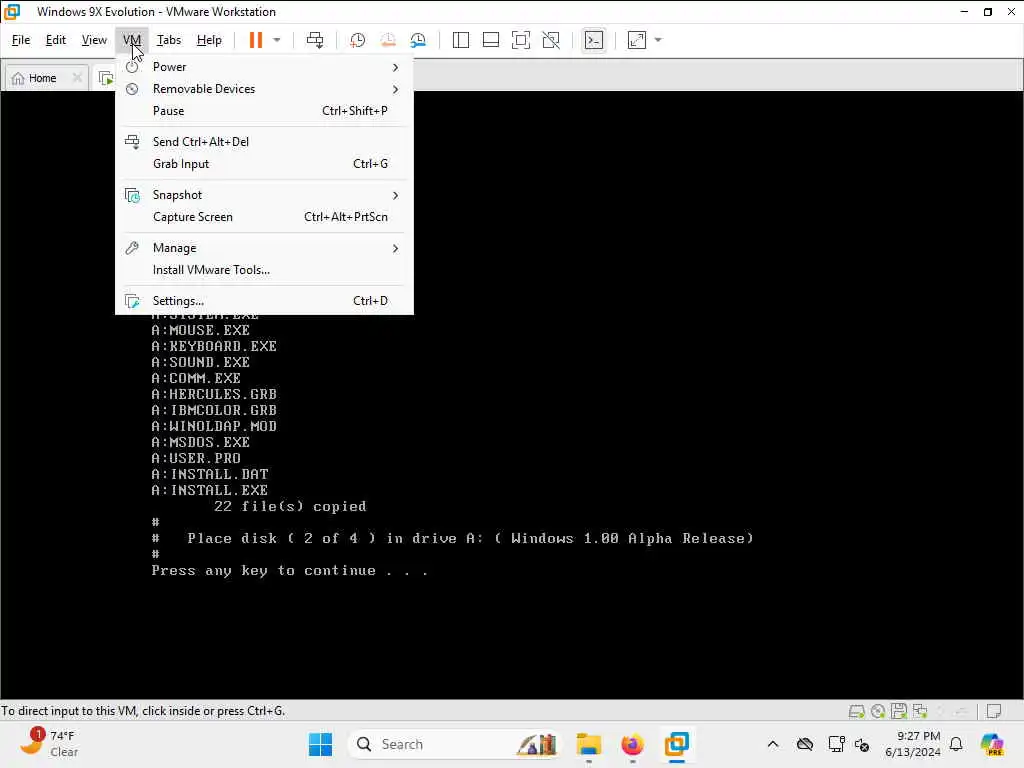The width and height of the screenshot is (1024, 768).
Task: Expand the Snapshot submenu
Action: click(264, 195)
